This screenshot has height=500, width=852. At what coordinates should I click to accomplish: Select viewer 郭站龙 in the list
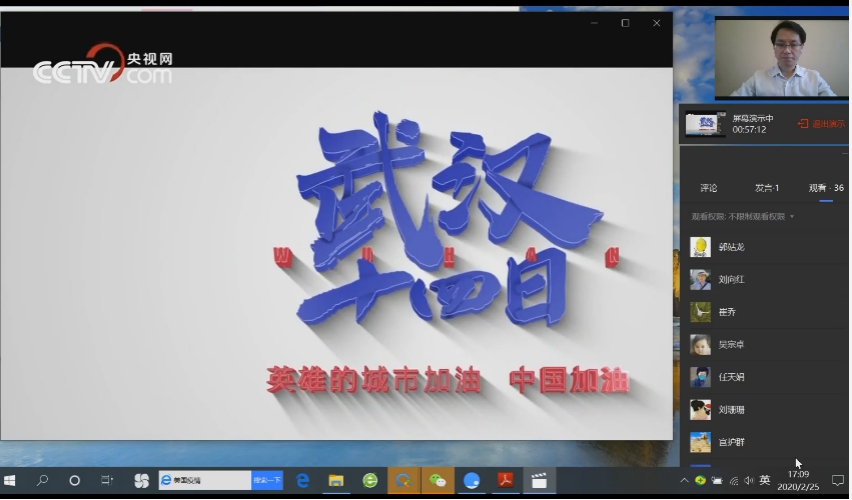[732, 247]
